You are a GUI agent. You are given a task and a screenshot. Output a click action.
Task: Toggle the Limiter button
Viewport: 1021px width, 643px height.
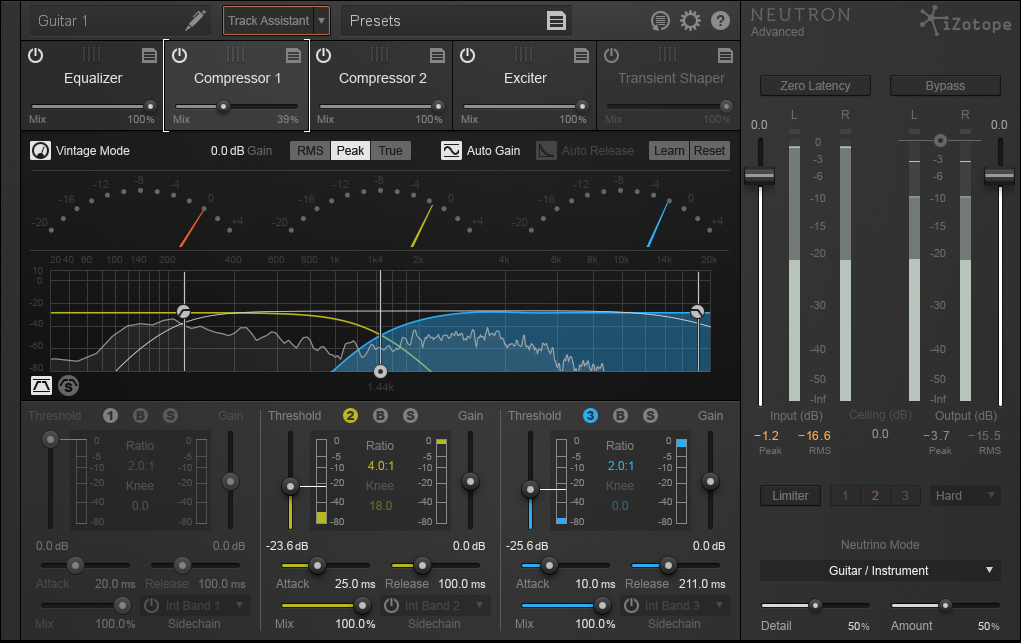click(790, 496)
